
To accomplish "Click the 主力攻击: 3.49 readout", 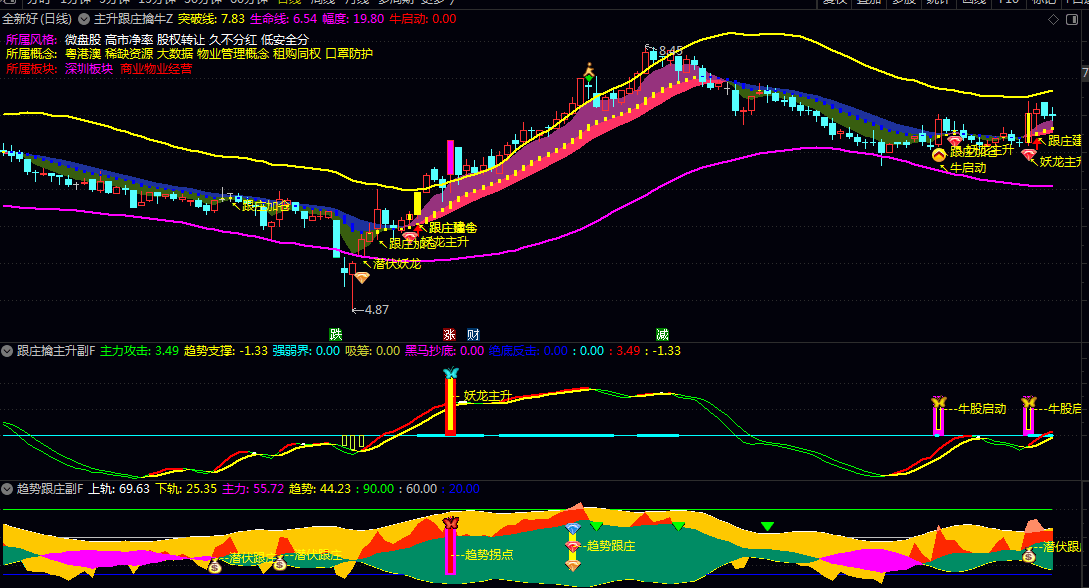I will click(x=140, y=351).
